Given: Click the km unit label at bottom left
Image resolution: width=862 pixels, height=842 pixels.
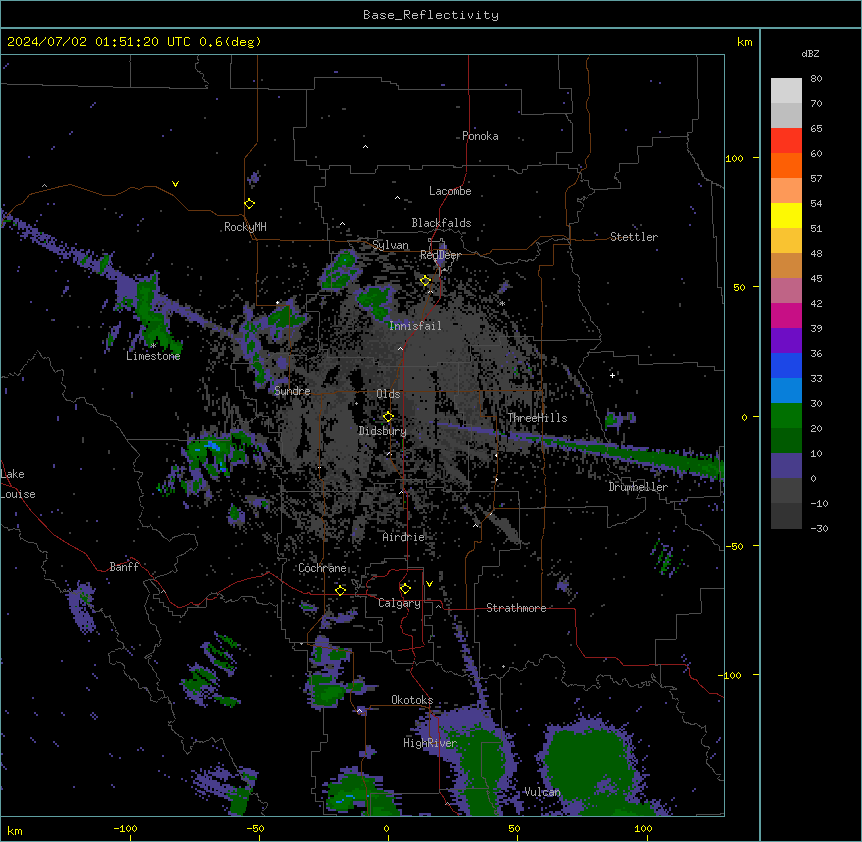Looking at the screenshot, I should [15, 830].
